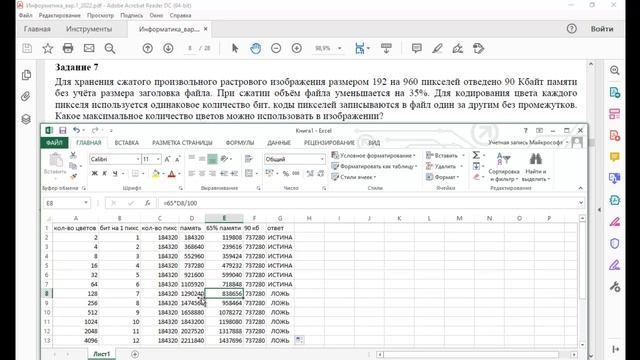Click the Excel vertical scrollbar down arrow
Screen dimensions: 640x360
582,345
